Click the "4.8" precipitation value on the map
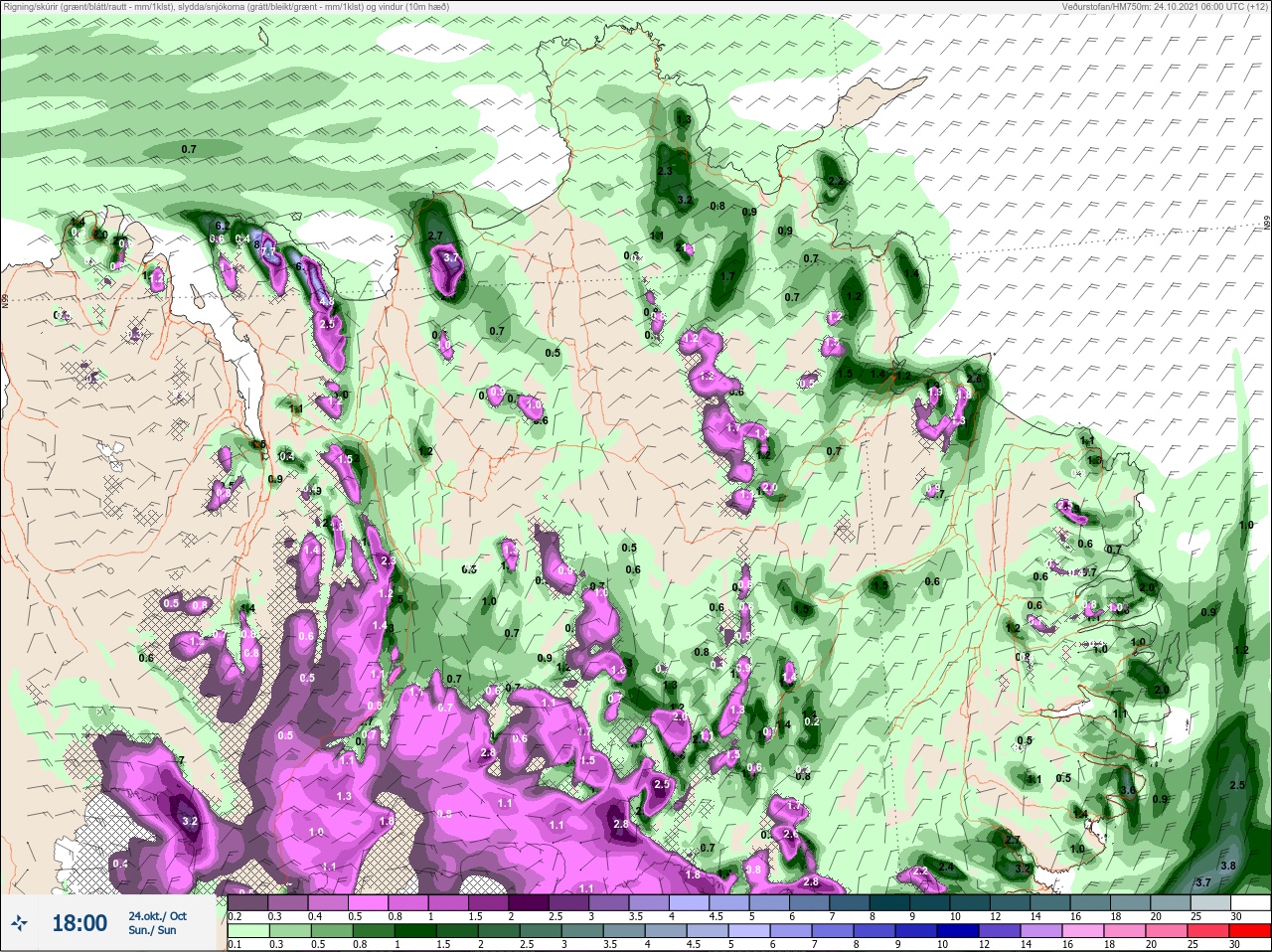This screenshot has width=1272, height=952. 326,302
